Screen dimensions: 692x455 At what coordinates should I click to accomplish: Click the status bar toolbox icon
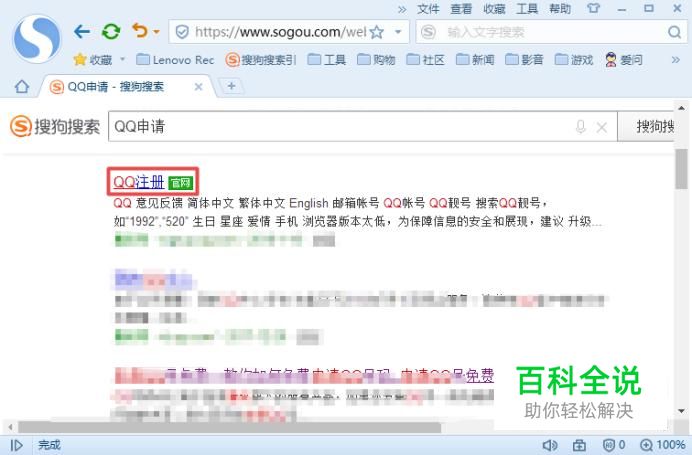click(579, 445)
